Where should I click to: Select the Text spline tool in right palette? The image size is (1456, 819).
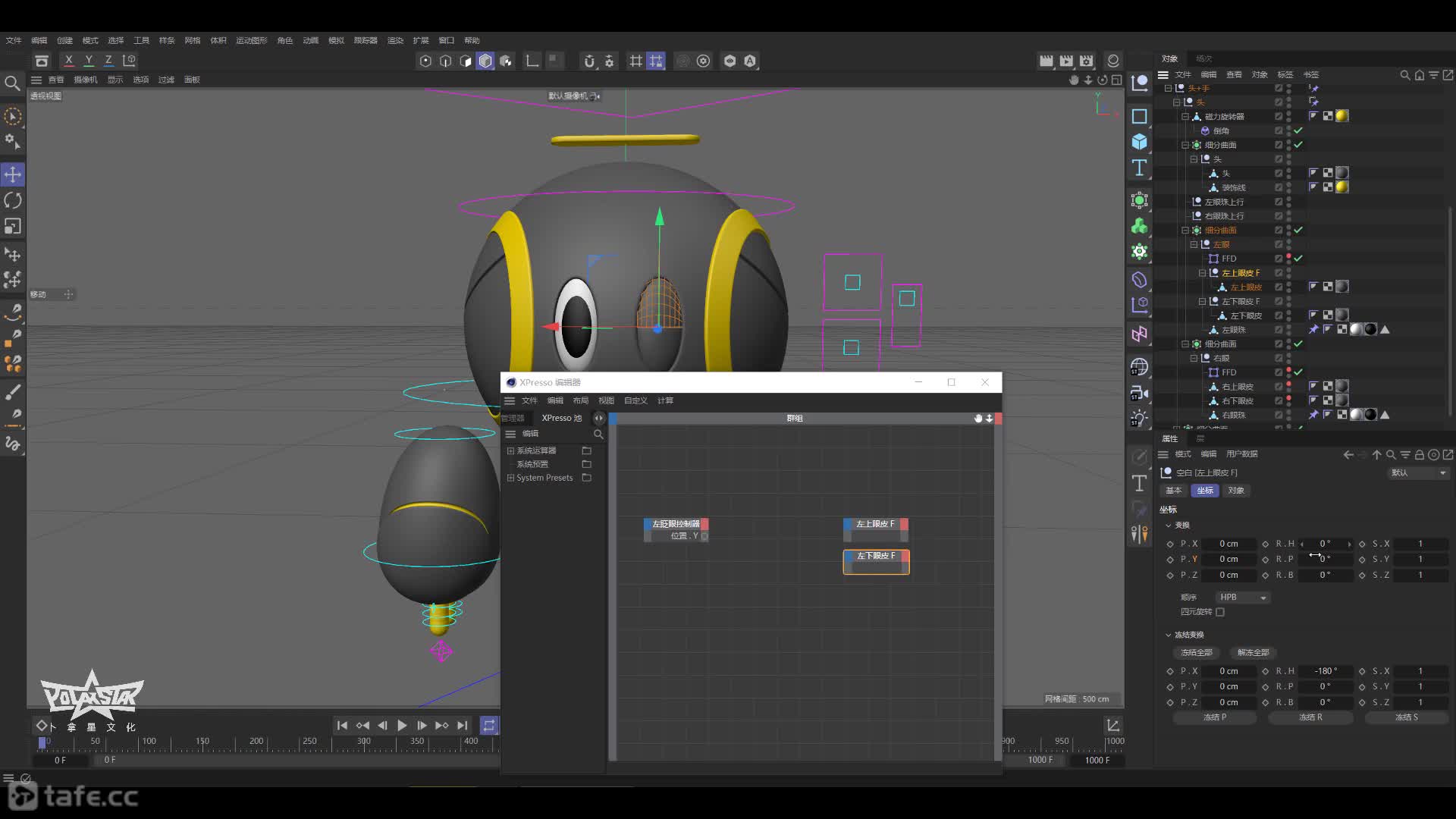[x=1139, y=168]
